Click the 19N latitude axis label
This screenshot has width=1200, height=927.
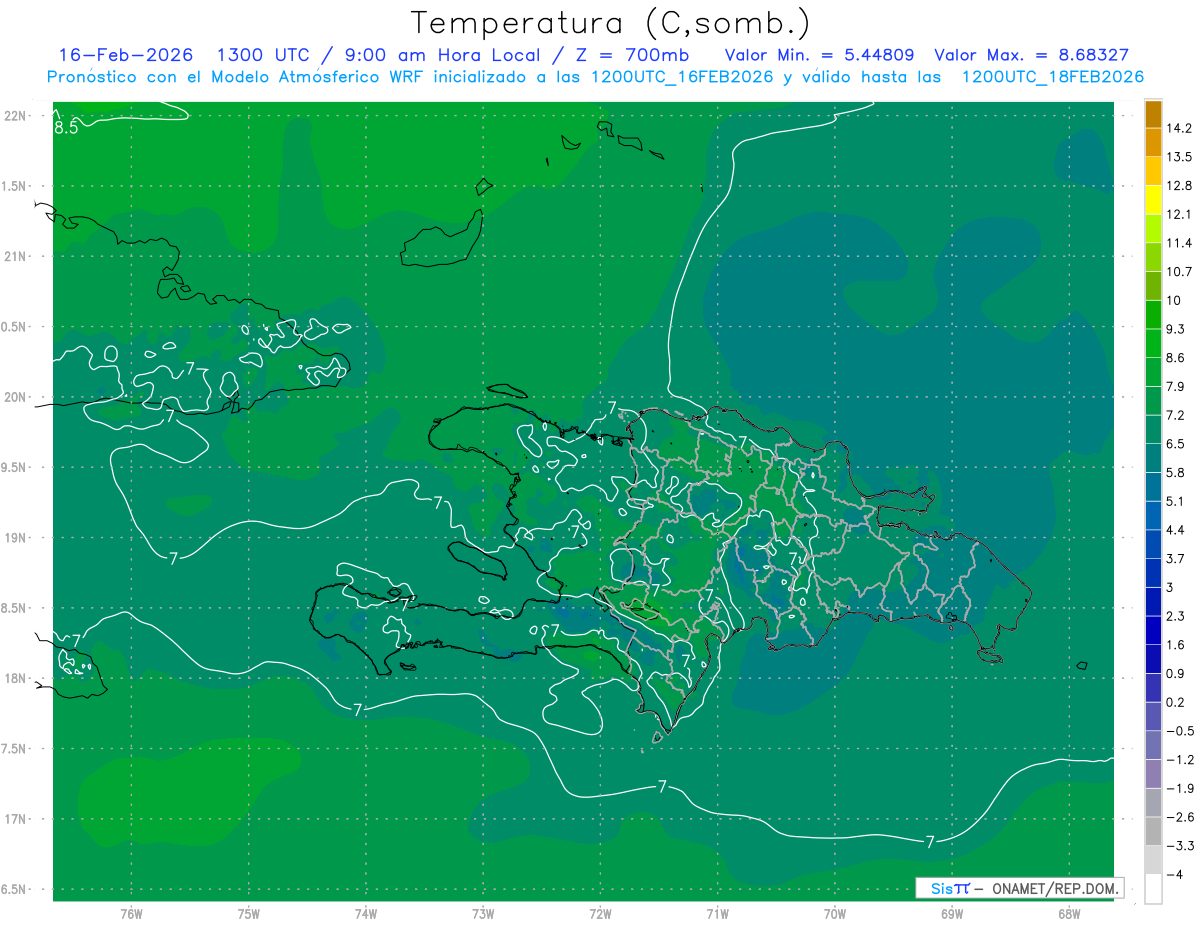15,538
